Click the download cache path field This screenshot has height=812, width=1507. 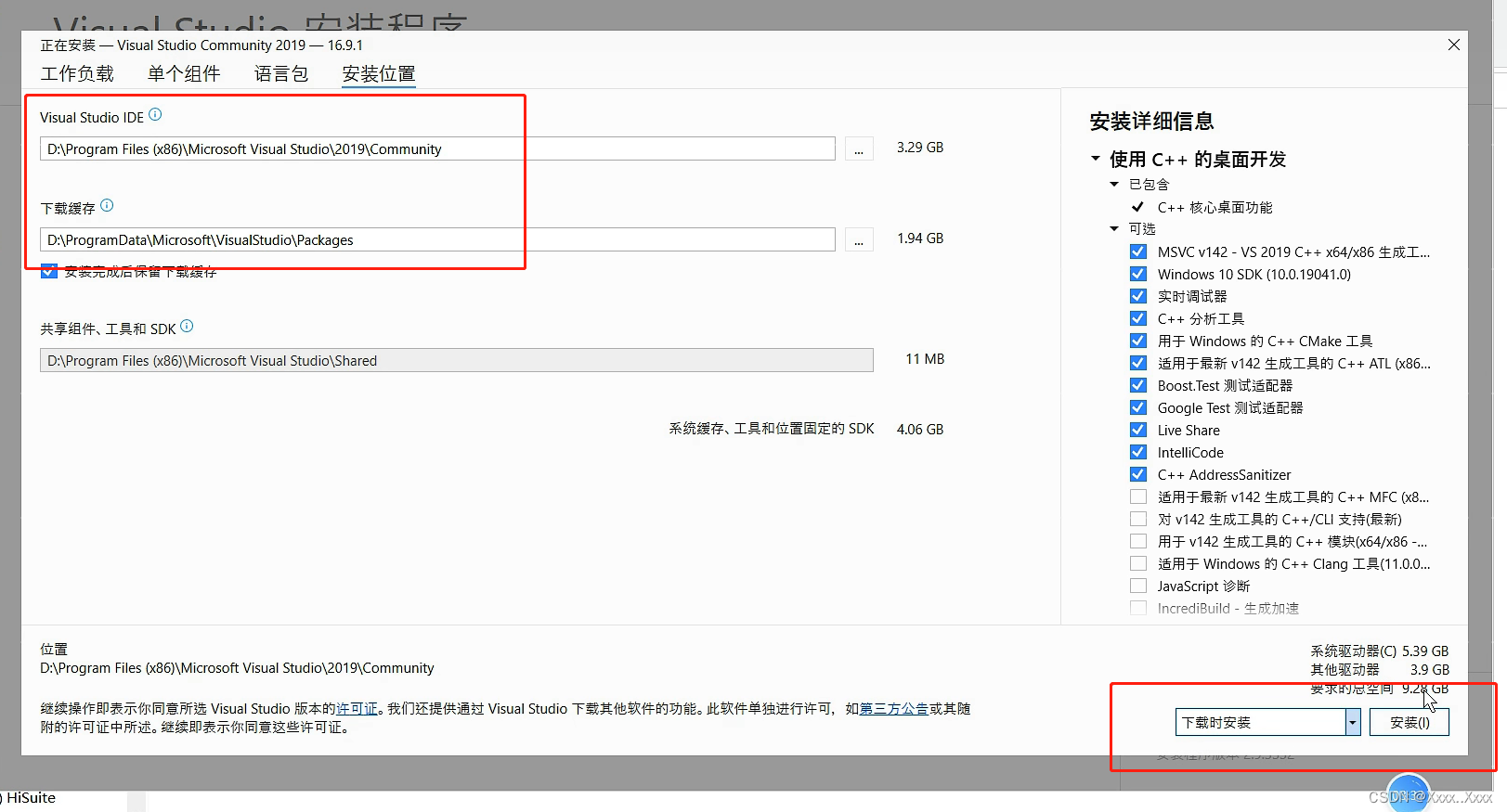click(x=437, y=240)
